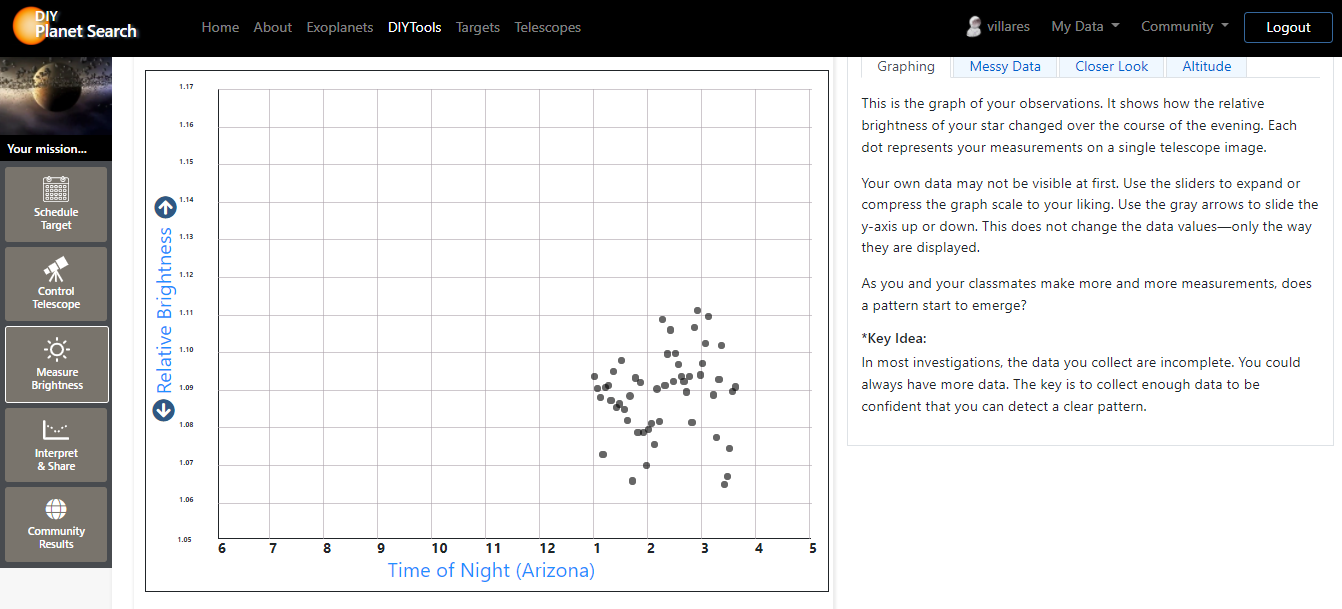Slide the y-axis up with up arrow
Screen dimensions: 1342x609
[165, 208]
